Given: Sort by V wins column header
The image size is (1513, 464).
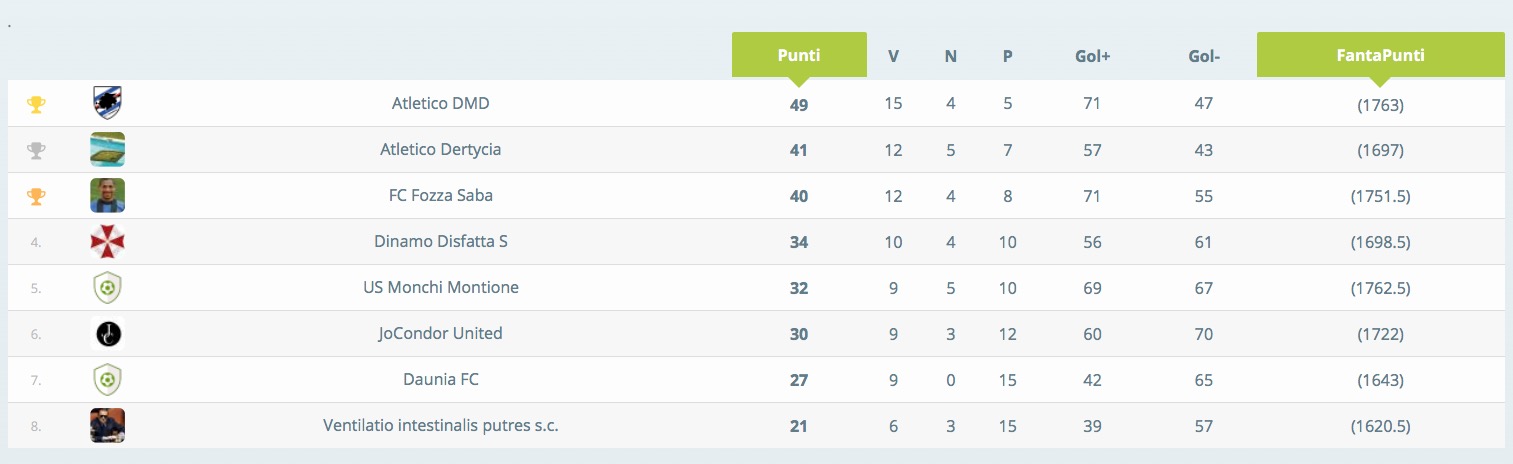Looking at the screenshot, I should [893, 57].
